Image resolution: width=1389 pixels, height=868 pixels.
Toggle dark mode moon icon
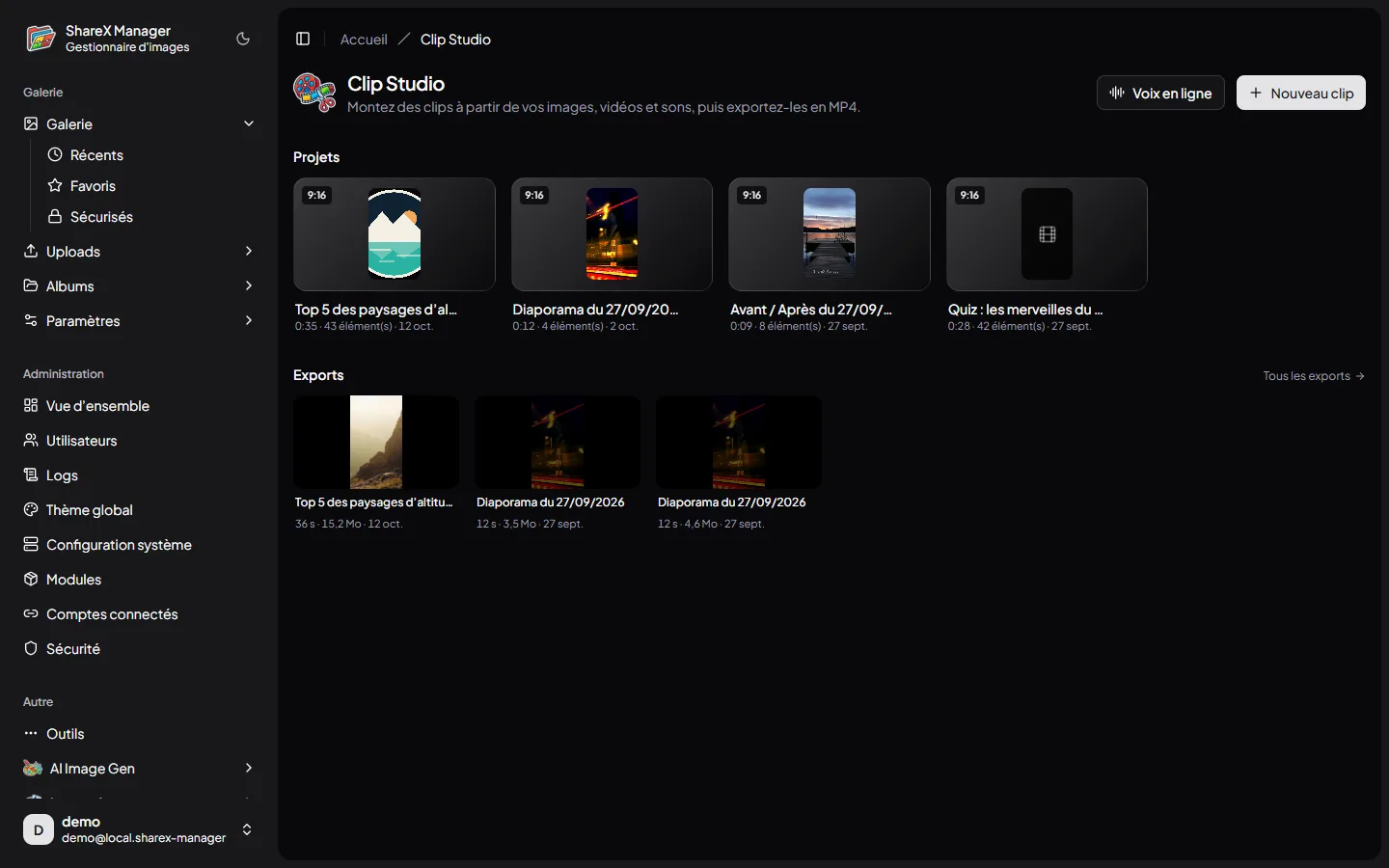click(243, 39)
